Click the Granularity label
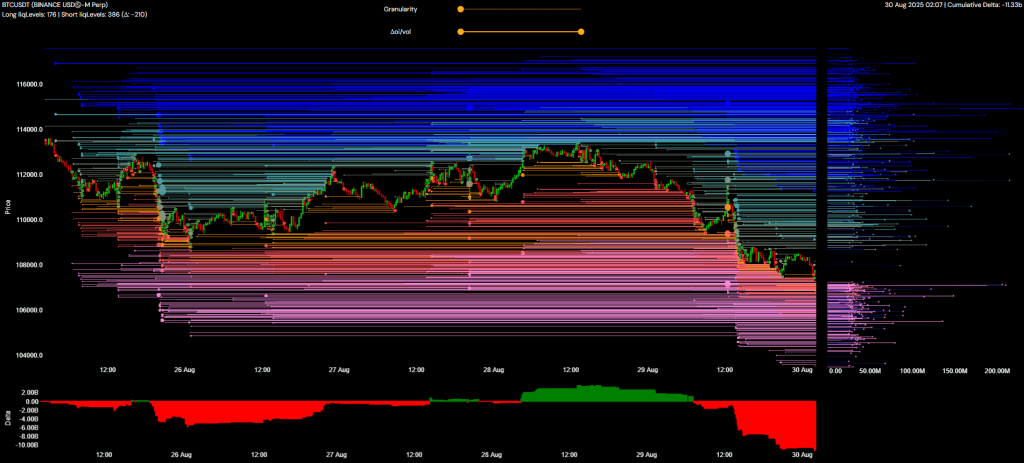 [x=400, y=9]
